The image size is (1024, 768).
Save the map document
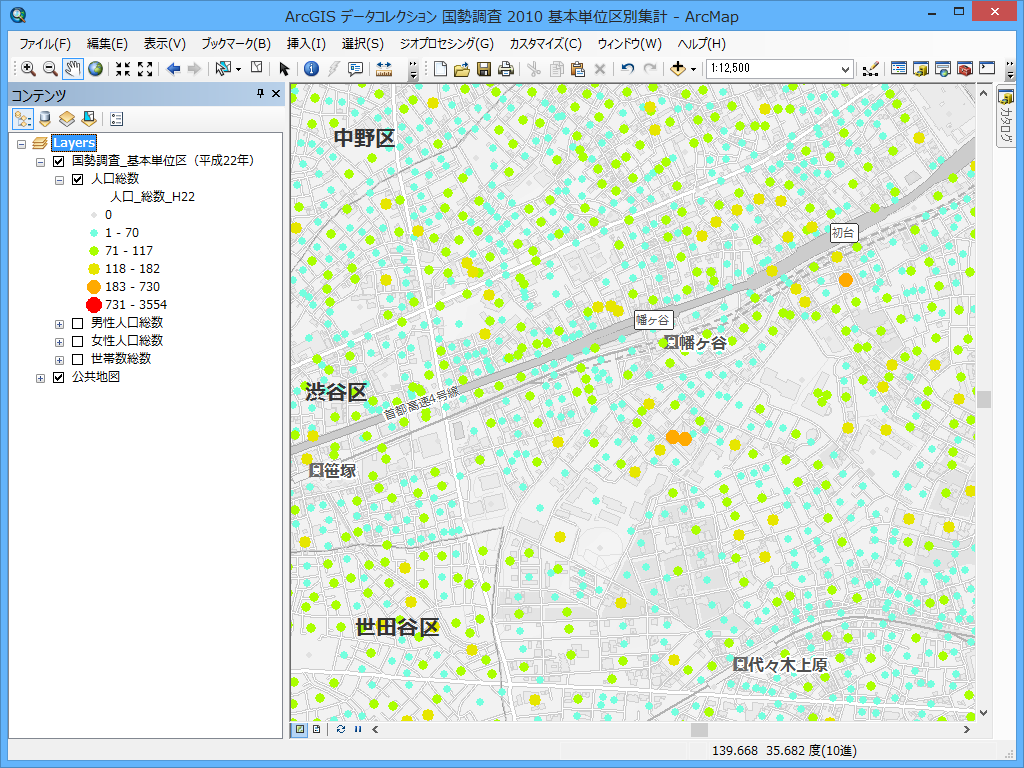click(x=484, y=69)
